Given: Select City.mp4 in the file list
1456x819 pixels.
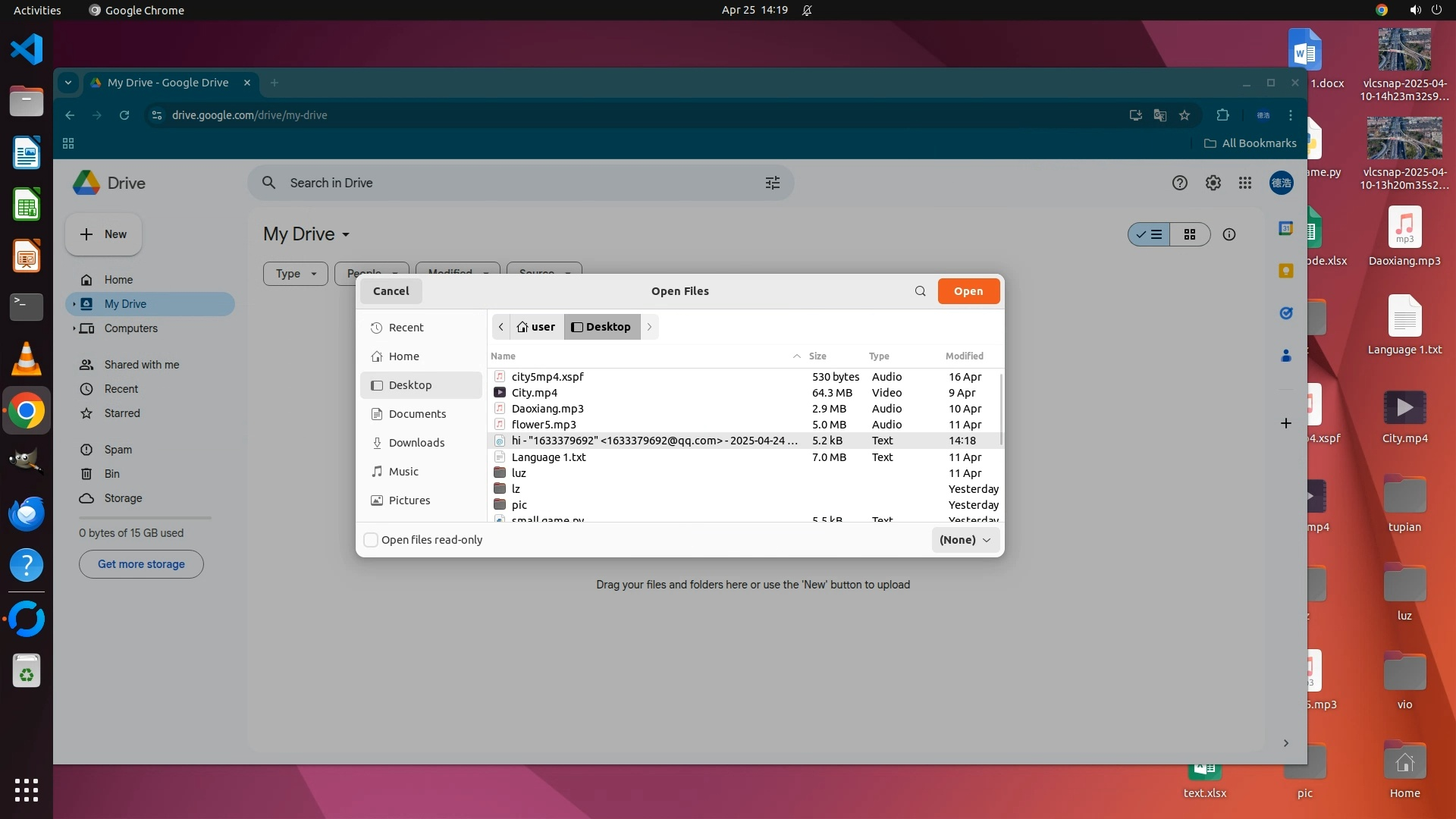Looking at the screenshot, I should coord(535,393).
